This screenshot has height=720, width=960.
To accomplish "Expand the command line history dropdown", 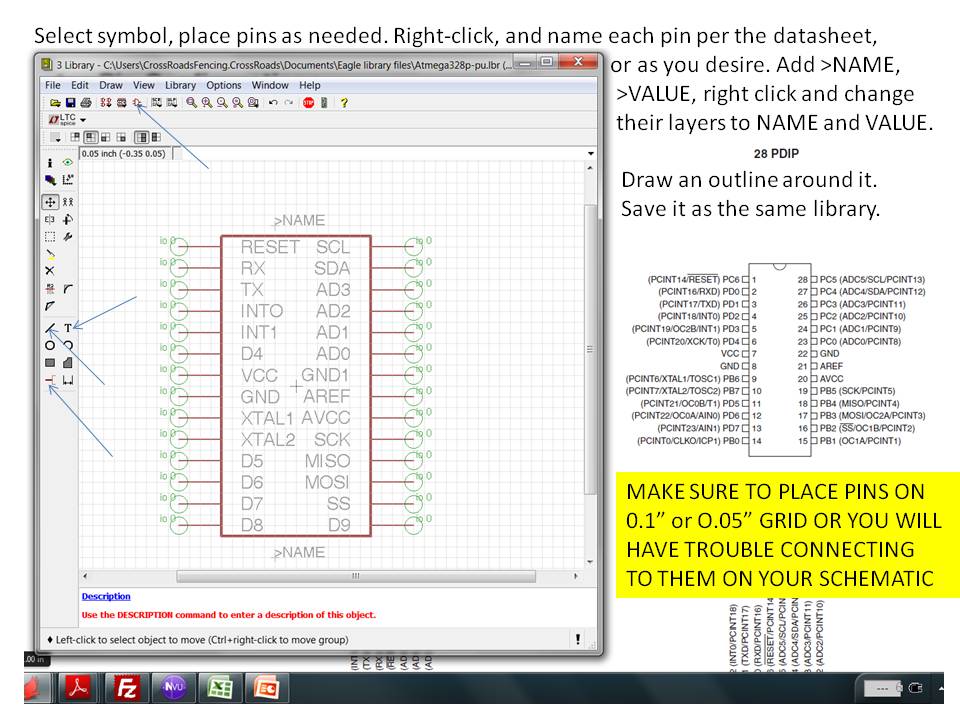I will point(590,154).
